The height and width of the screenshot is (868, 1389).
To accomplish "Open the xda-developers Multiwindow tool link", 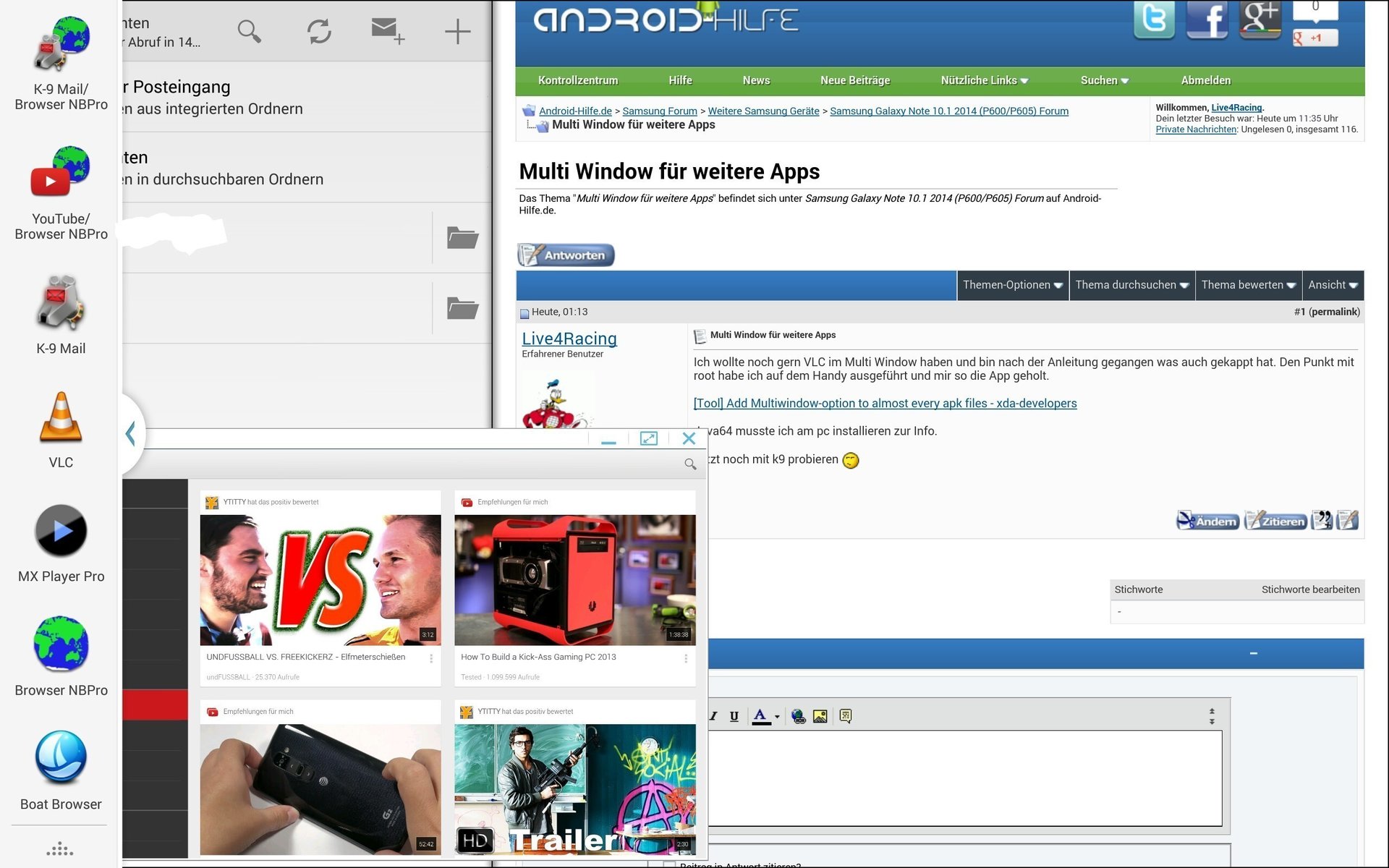I will click(x=885, y=403).
